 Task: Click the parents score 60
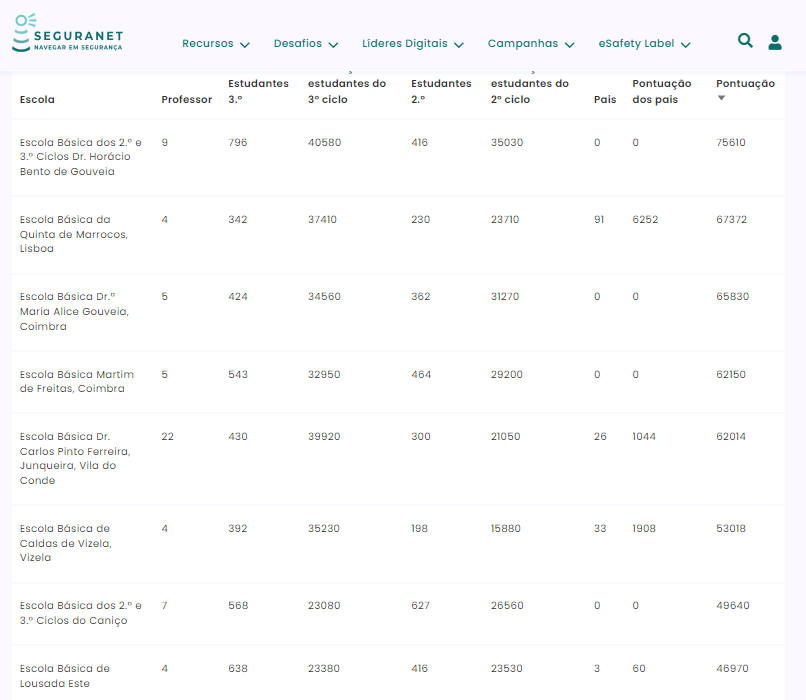638,669
